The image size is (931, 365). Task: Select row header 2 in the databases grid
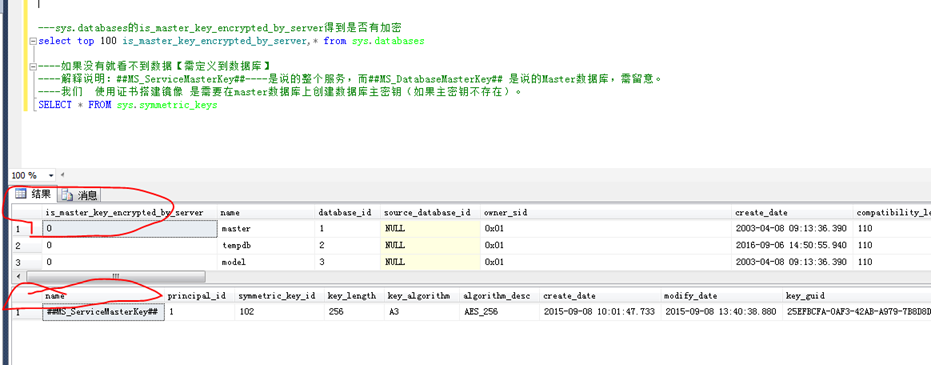[27, 245]
